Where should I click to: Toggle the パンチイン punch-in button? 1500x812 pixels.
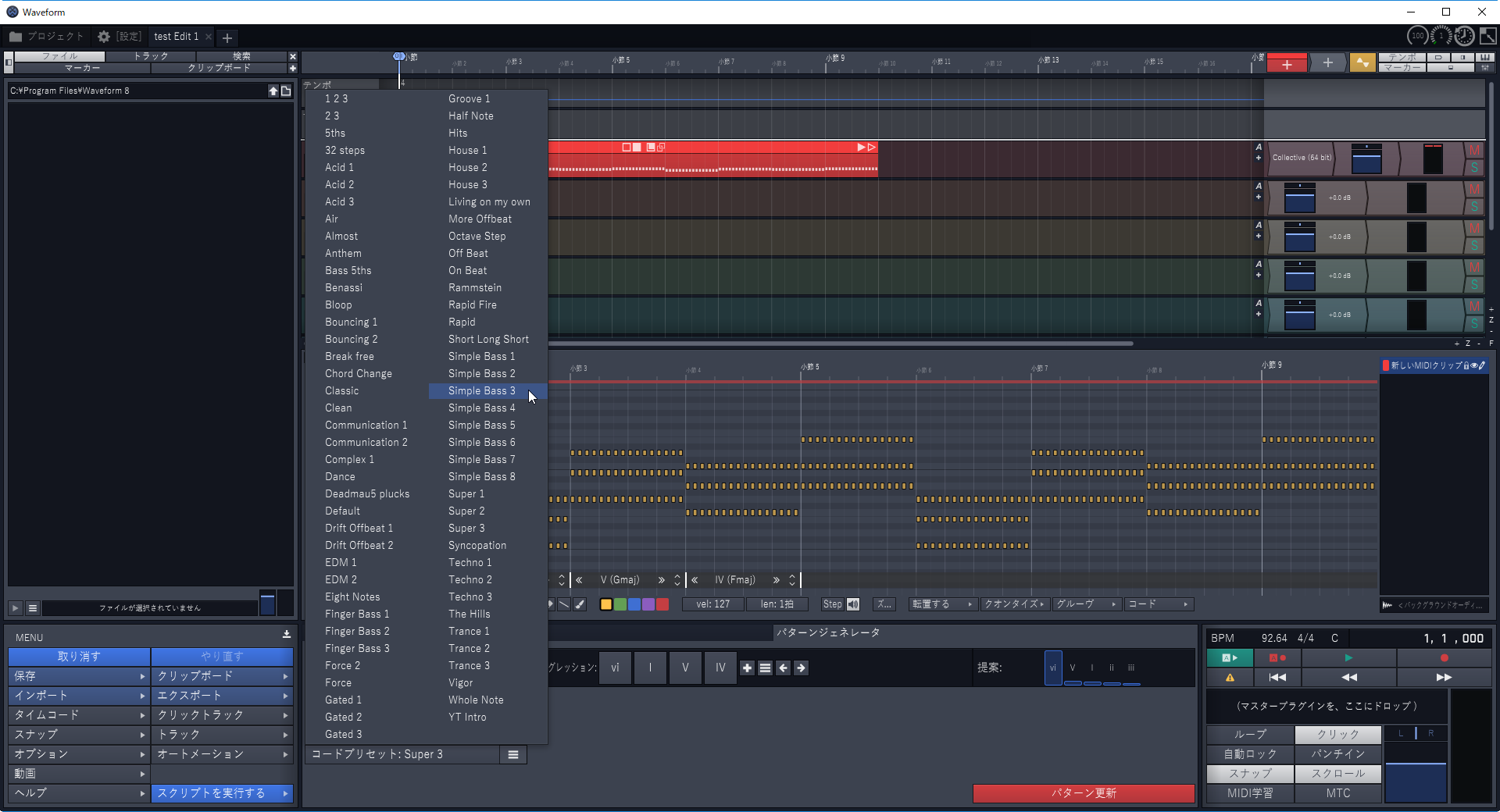(1338, 754)
